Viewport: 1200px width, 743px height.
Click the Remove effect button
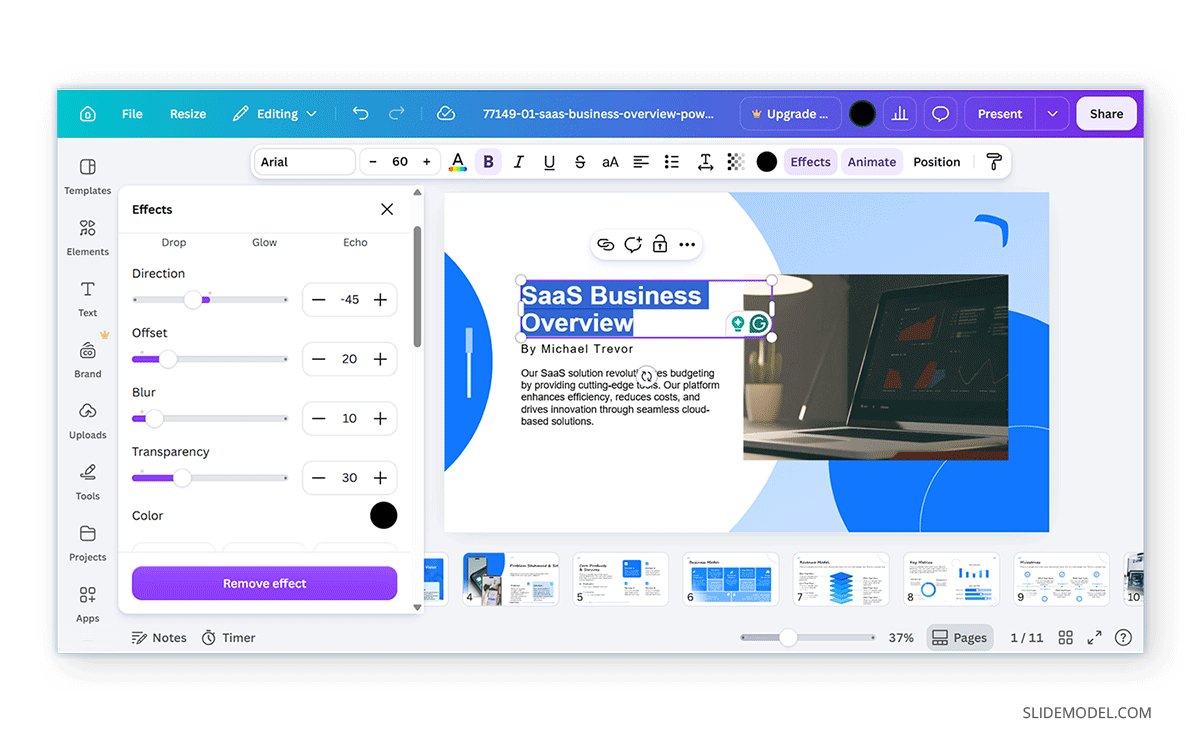(264, 584)
